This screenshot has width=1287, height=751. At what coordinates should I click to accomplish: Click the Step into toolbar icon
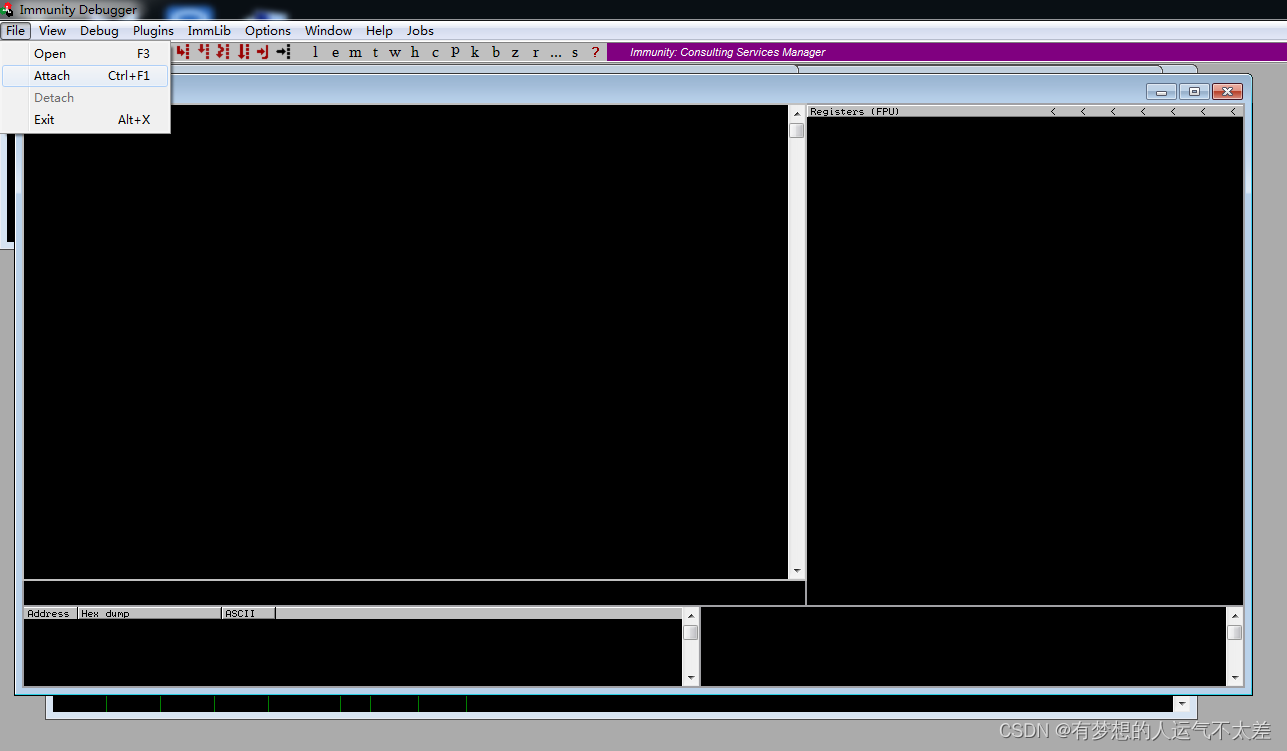[x=183, y=52]
